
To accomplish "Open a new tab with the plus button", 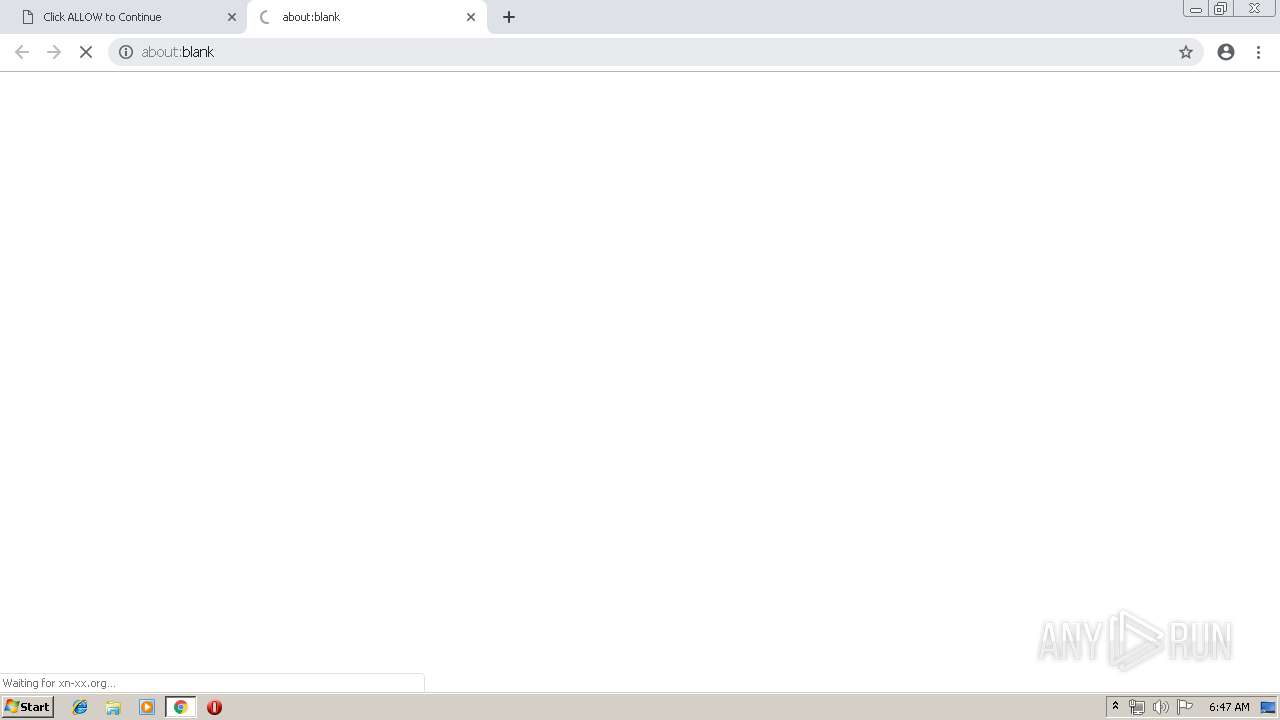I will [509, 17].
